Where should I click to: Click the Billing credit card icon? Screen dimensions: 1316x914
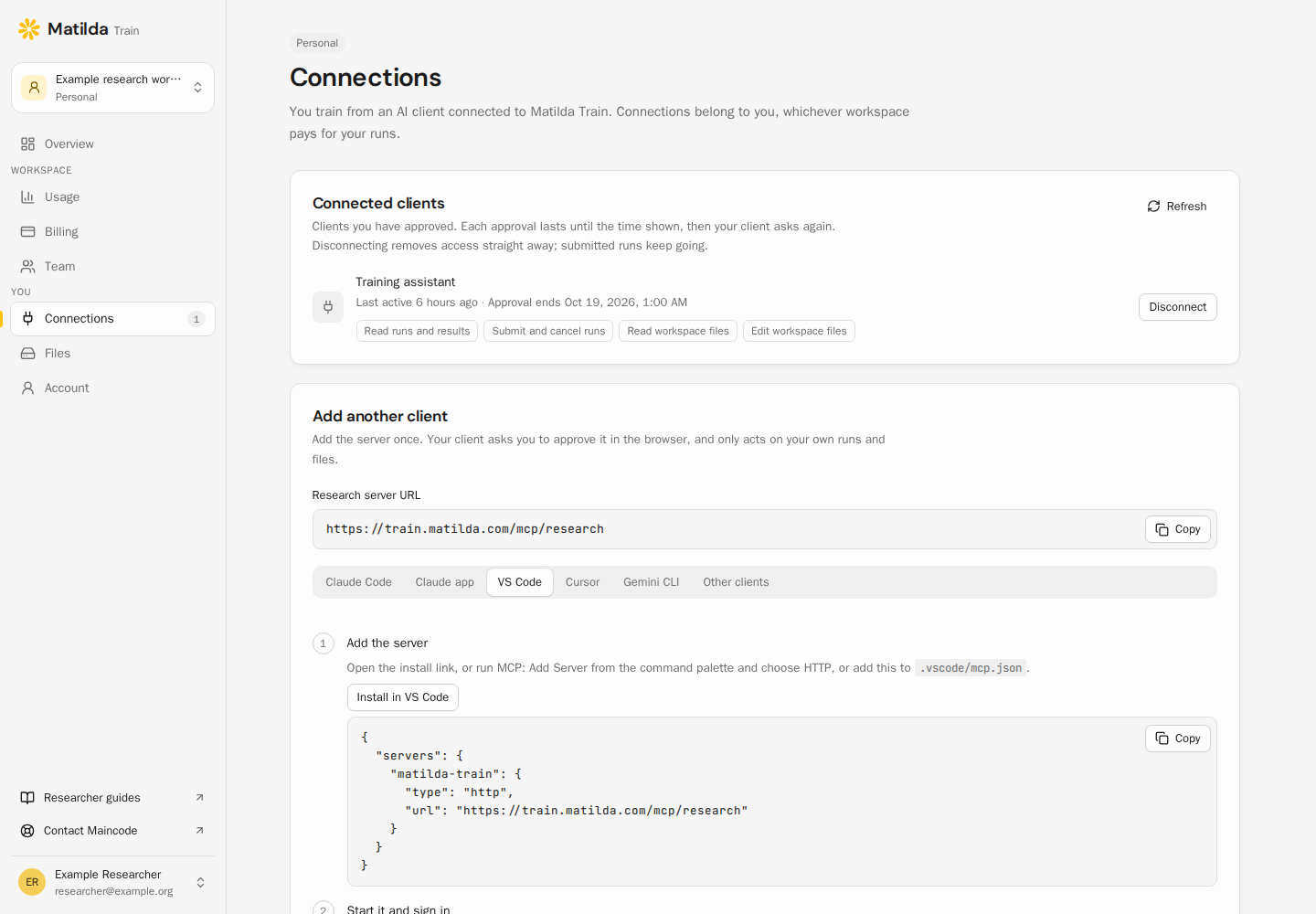27,231
